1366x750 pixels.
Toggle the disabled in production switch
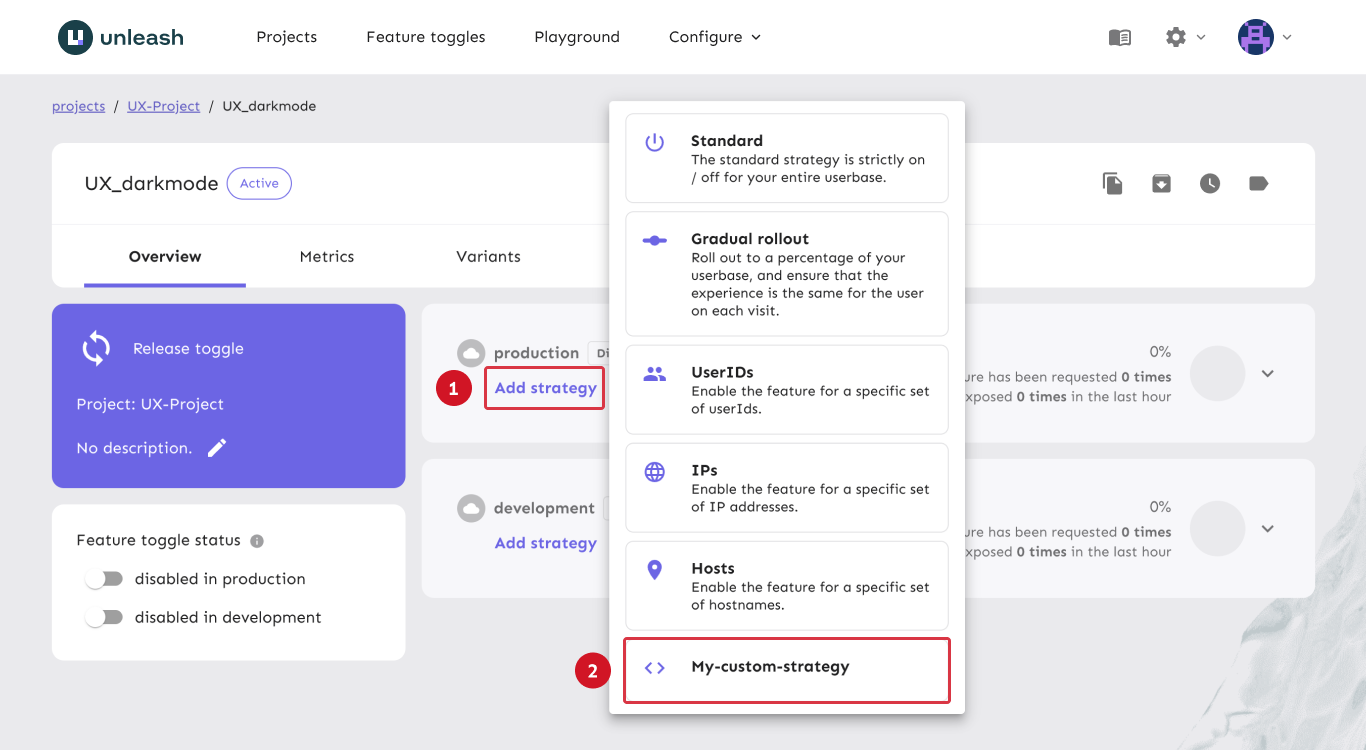(103, 579)
